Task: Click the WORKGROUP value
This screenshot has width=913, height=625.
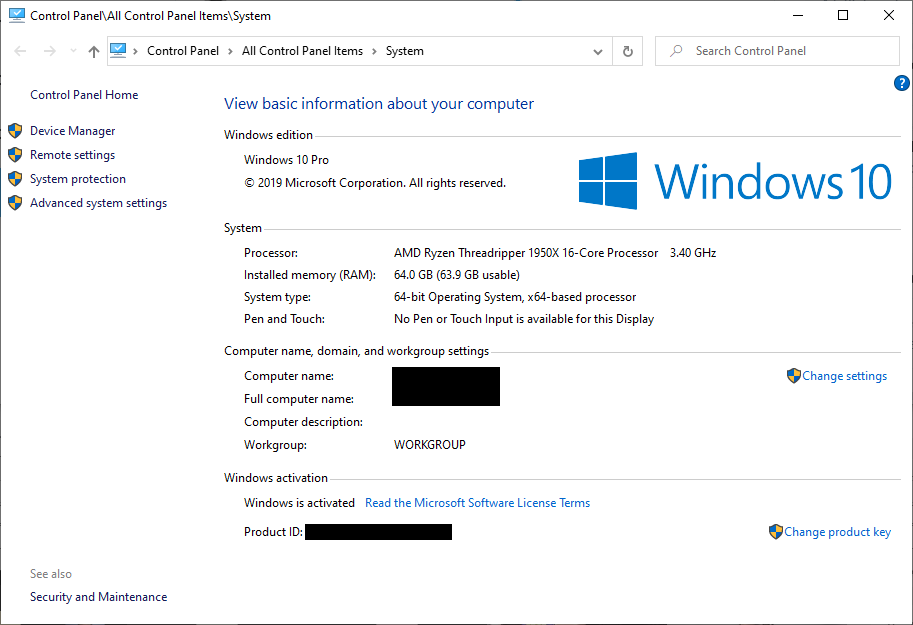Action: click(x=430, y=445)
